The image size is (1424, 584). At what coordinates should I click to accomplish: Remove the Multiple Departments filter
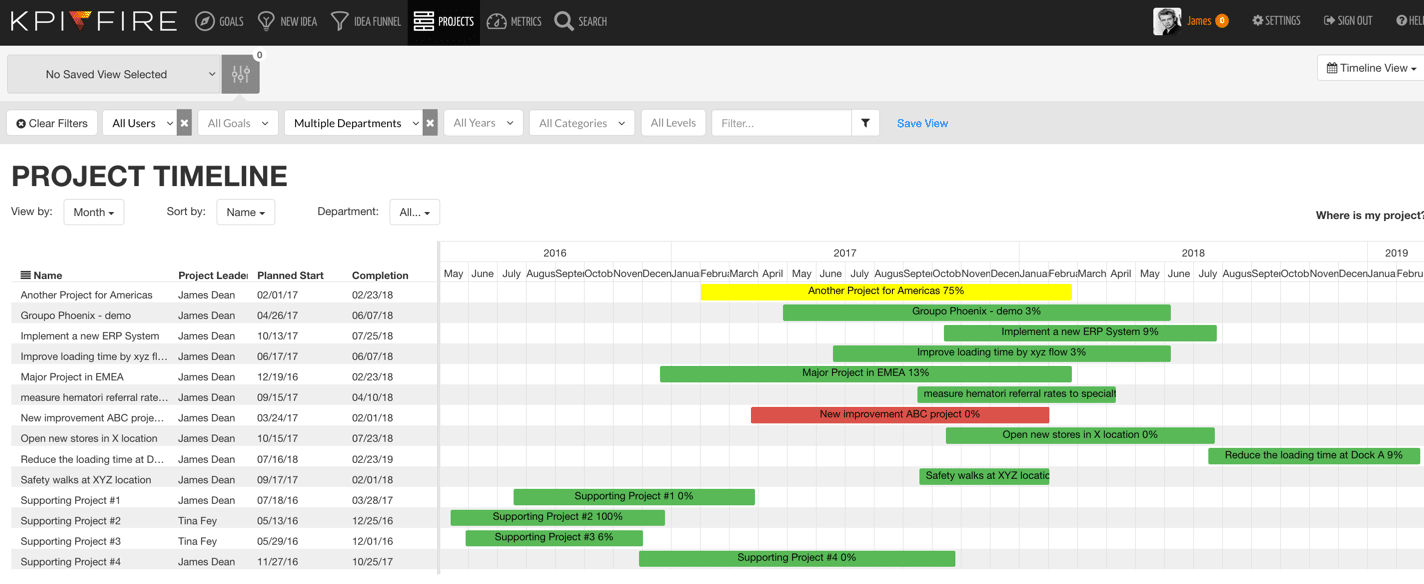click(x=430, y=123)
